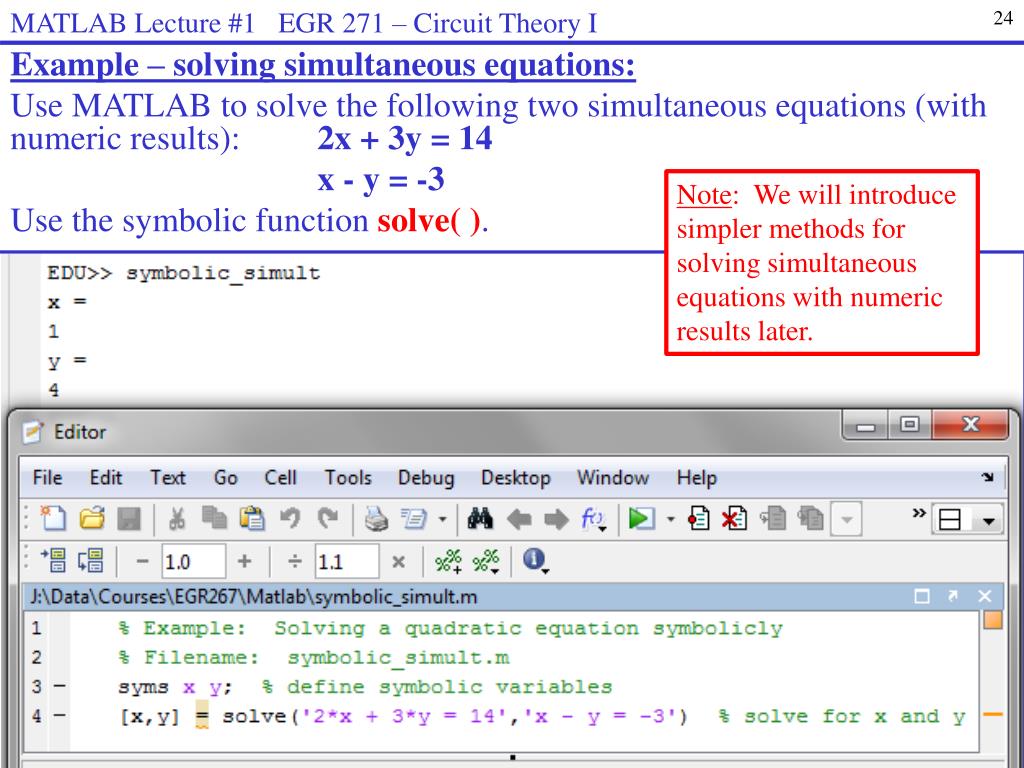Click the %% cell title dropdown icon
This screenshot has height=768, width=1024.
coord(487,561)
